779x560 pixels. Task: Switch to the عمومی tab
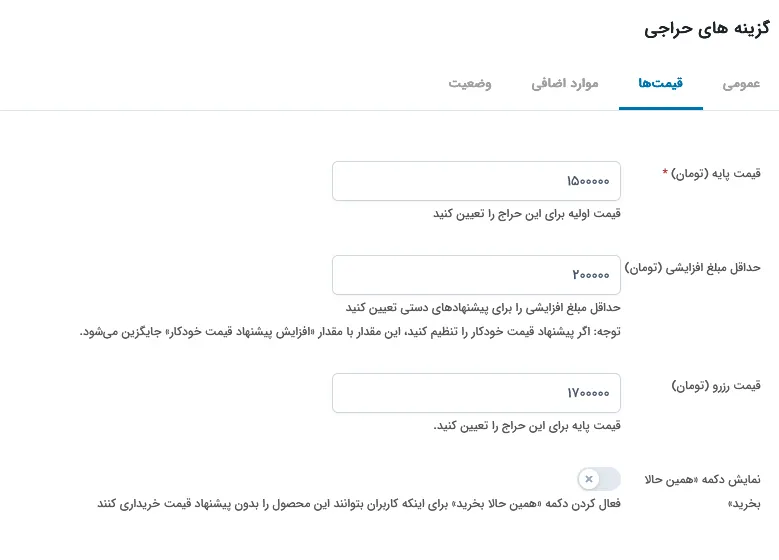click(741, 83)
